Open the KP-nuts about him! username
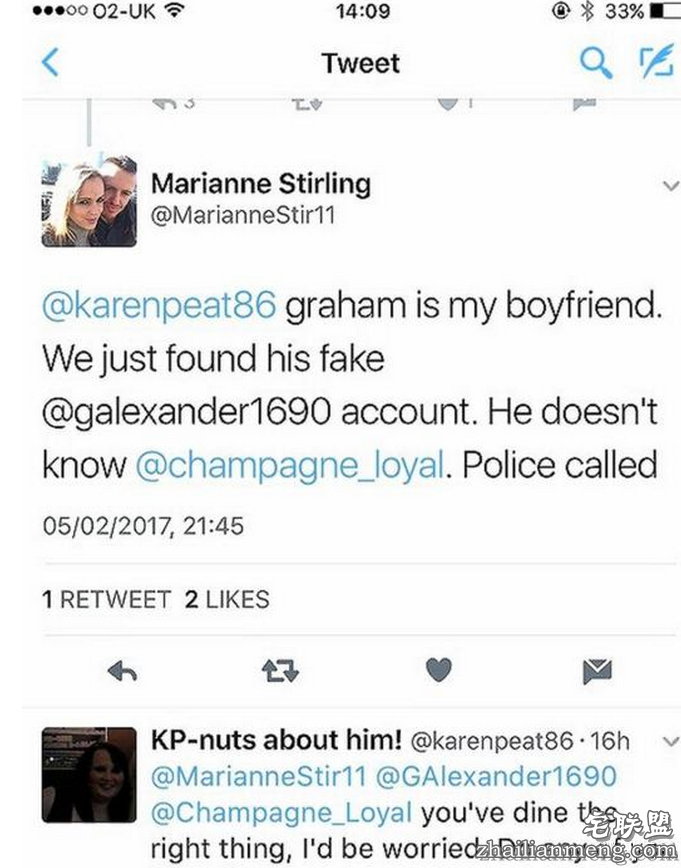 coord(276,741)
